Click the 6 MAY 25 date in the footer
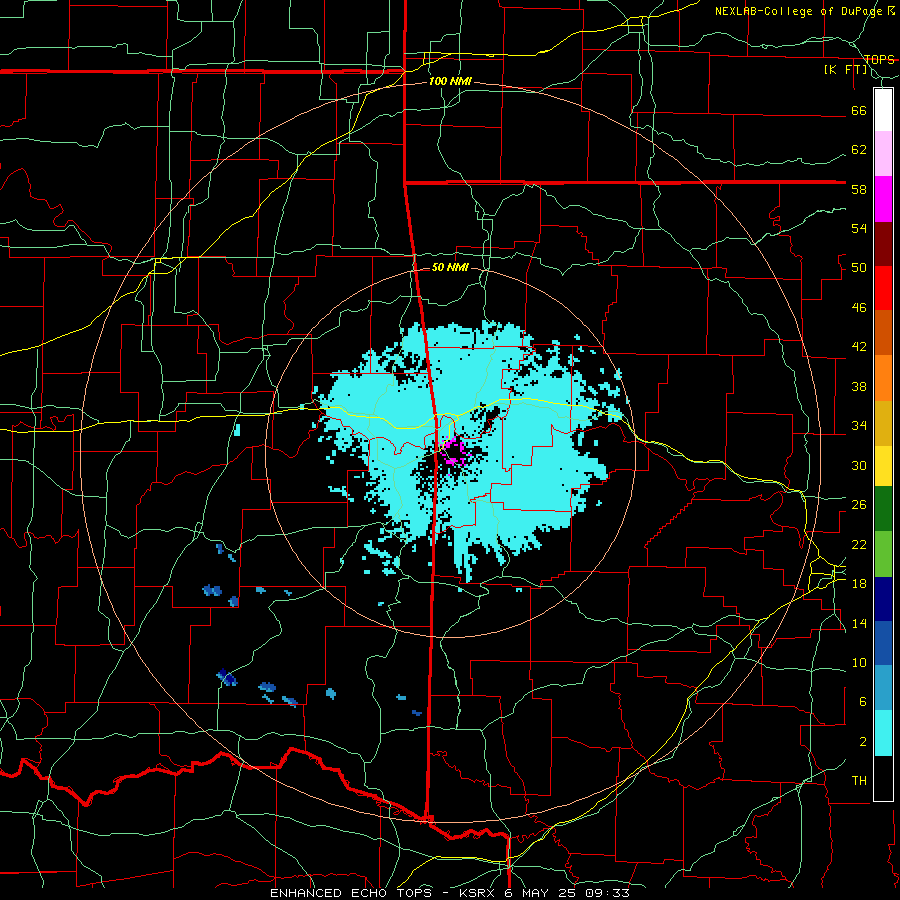 (x=542, y=893)
